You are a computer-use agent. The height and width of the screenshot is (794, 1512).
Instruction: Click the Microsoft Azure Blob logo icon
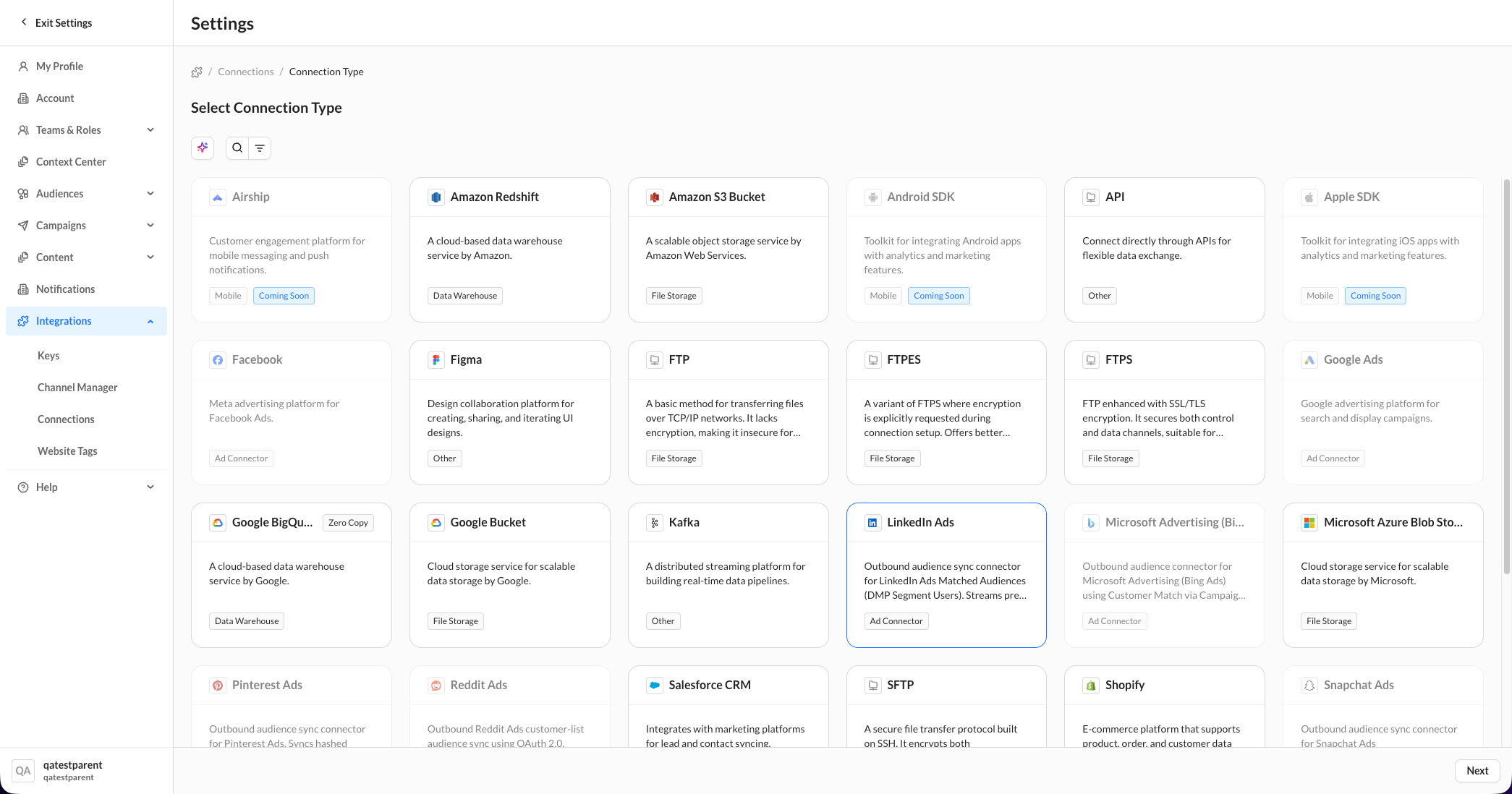[1309, 523]
